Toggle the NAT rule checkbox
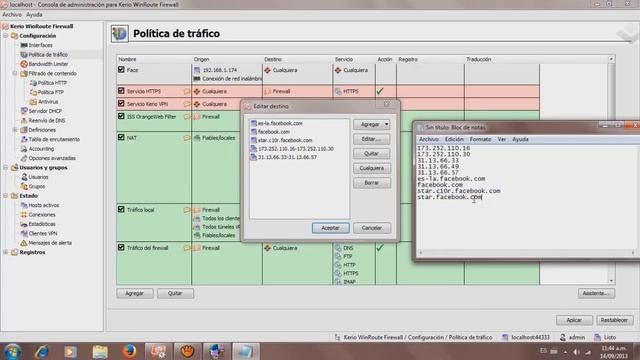640x360 pixels. tap(121, 137)
